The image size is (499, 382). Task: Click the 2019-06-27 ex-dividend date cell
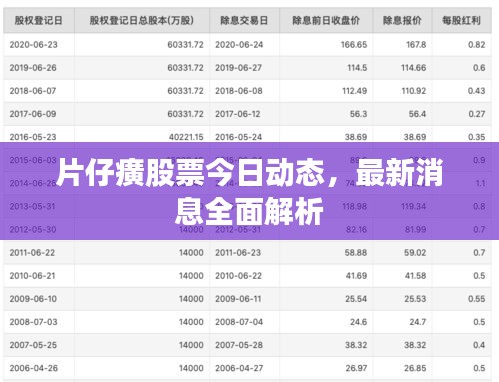click(x=239, y=68)
